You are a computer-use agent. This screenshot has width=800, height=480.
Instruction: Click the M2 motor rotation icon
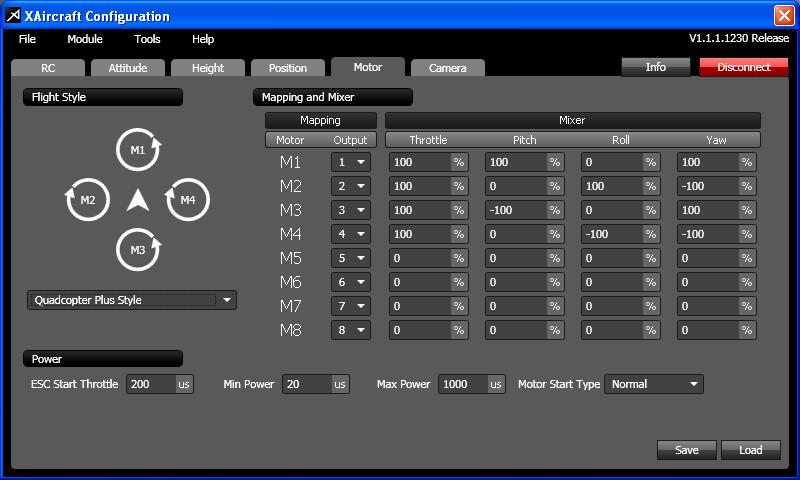[x=87, y=199]
